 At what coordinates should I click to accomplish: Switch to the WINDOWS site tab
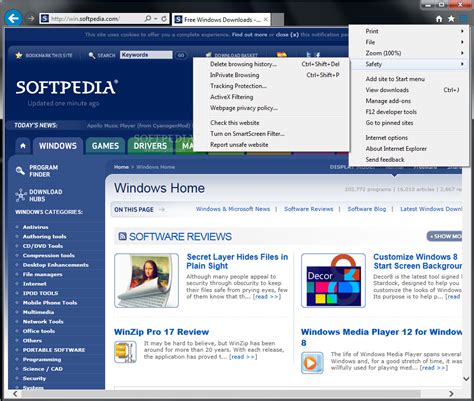point(58,146)
